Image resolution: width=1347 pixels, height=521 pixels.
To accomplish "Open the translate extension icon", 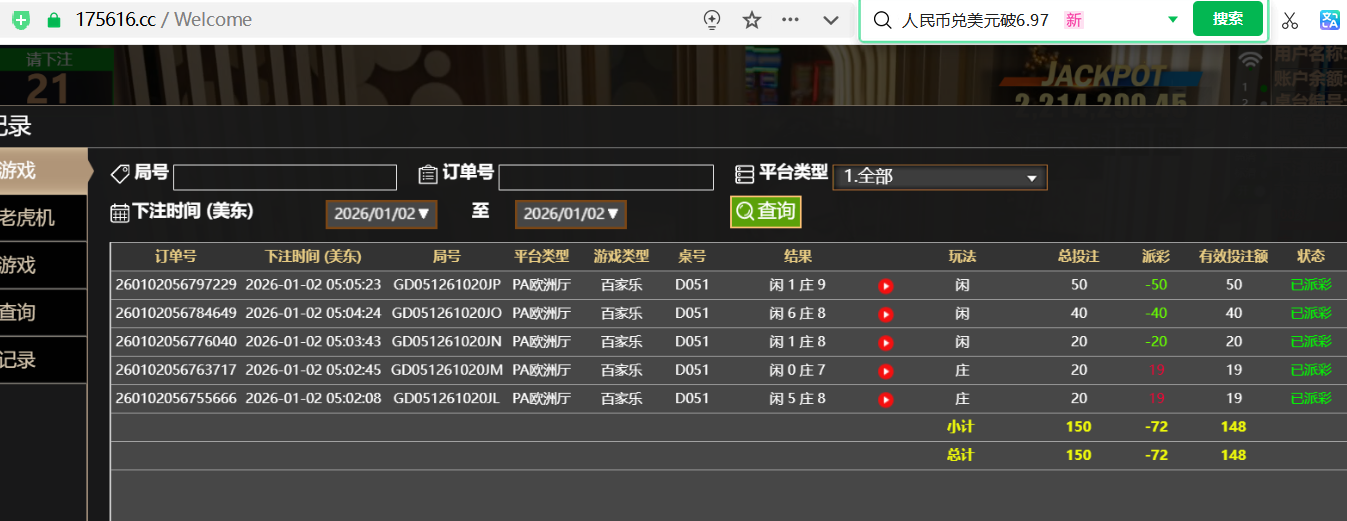I will (1329, 20).
